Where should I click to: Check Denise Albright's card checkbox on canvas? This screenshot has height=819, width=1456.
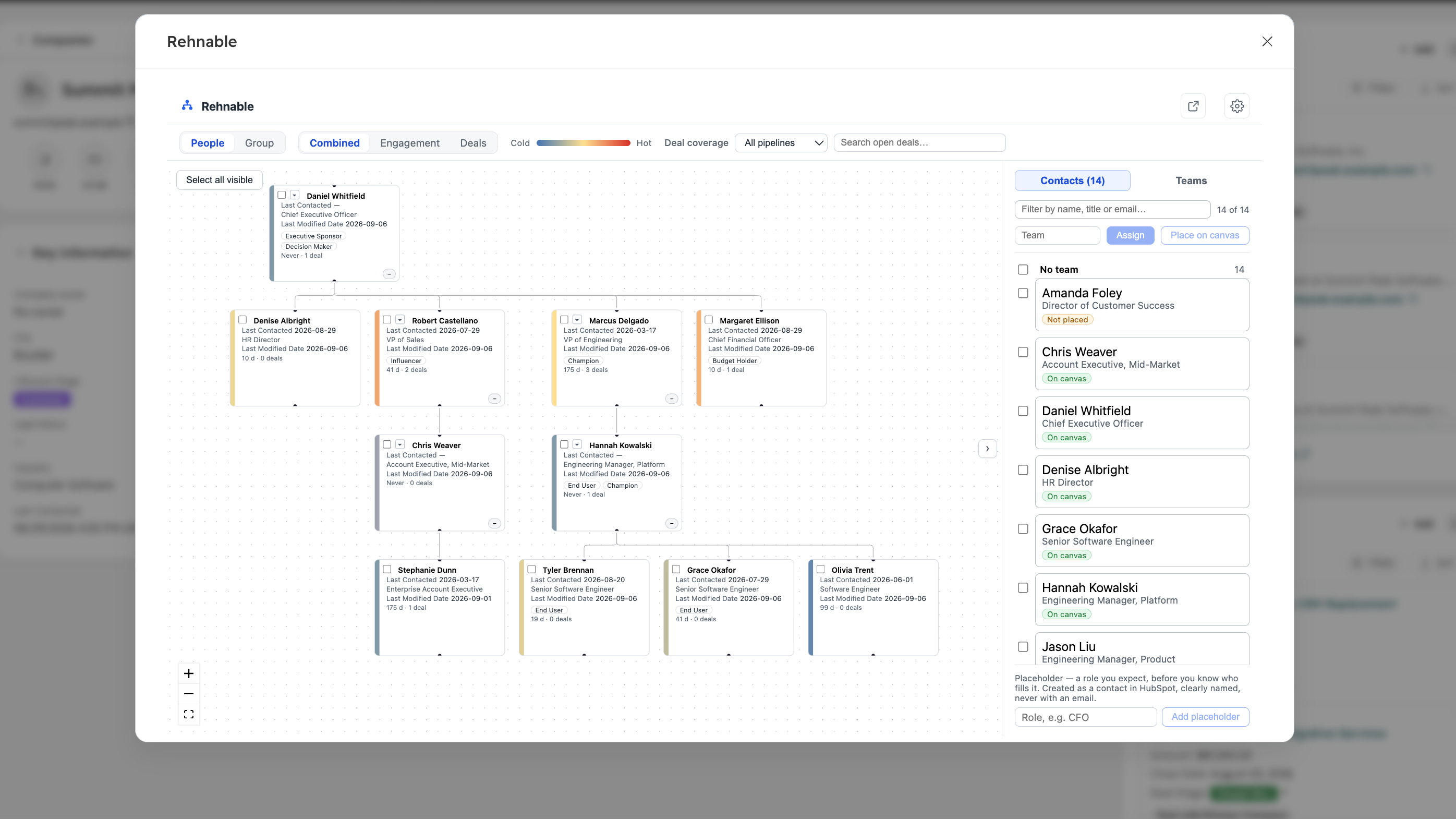pos(242,320)
